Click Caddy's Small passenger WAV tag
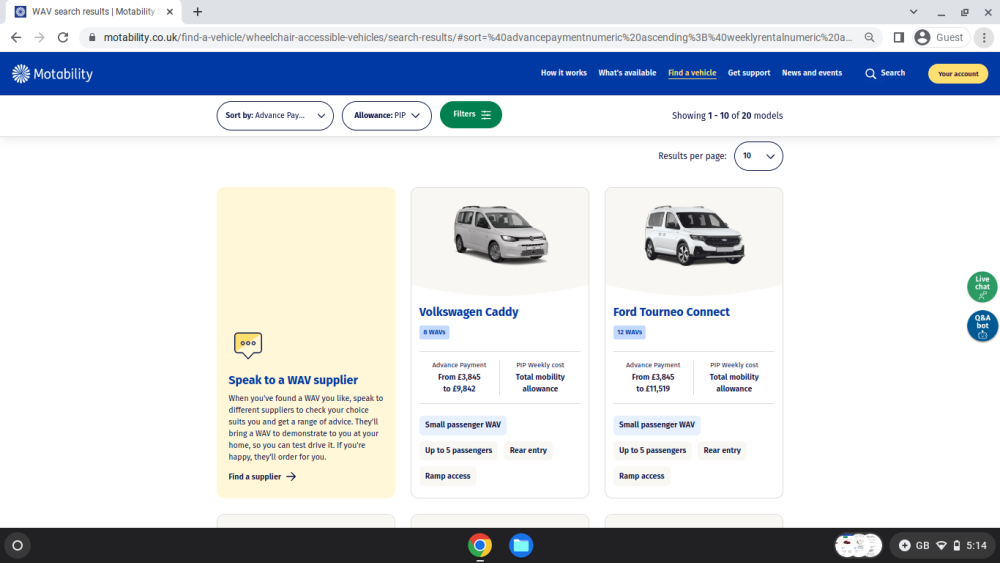 tap(463, 425)
